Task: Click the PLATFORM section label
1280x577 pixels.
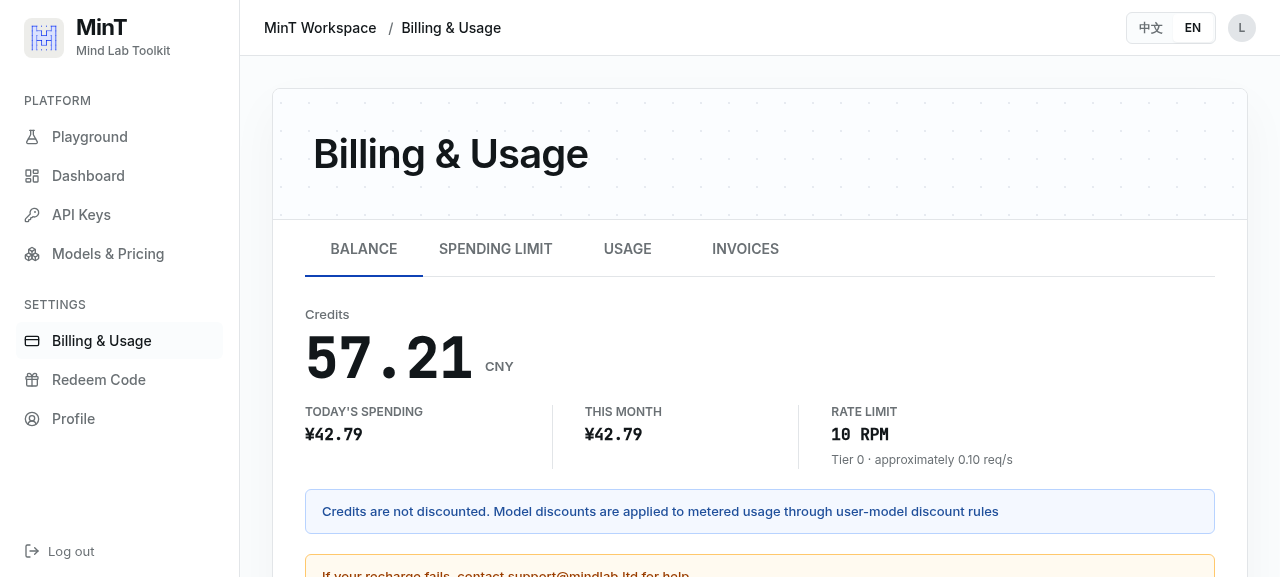Action: tap(57, 101)
